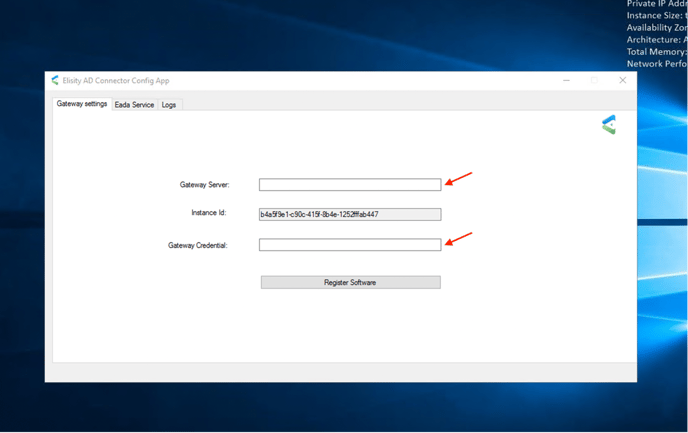Select the Gateway settings tab

82,104
